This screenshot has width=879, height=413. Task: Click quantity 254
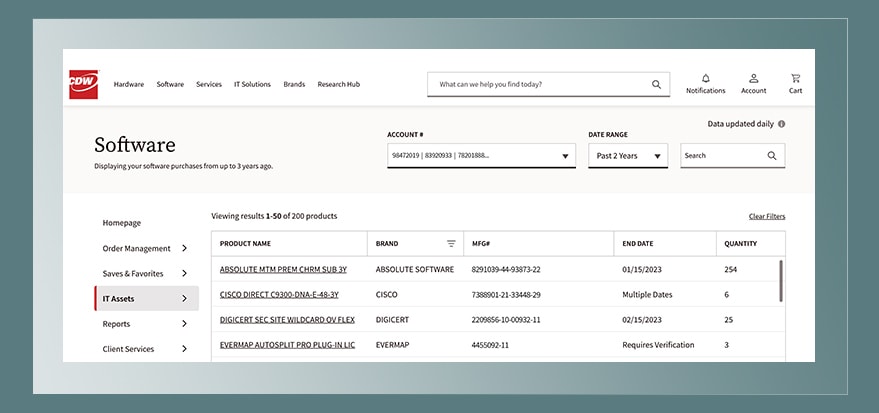(730, 270)
